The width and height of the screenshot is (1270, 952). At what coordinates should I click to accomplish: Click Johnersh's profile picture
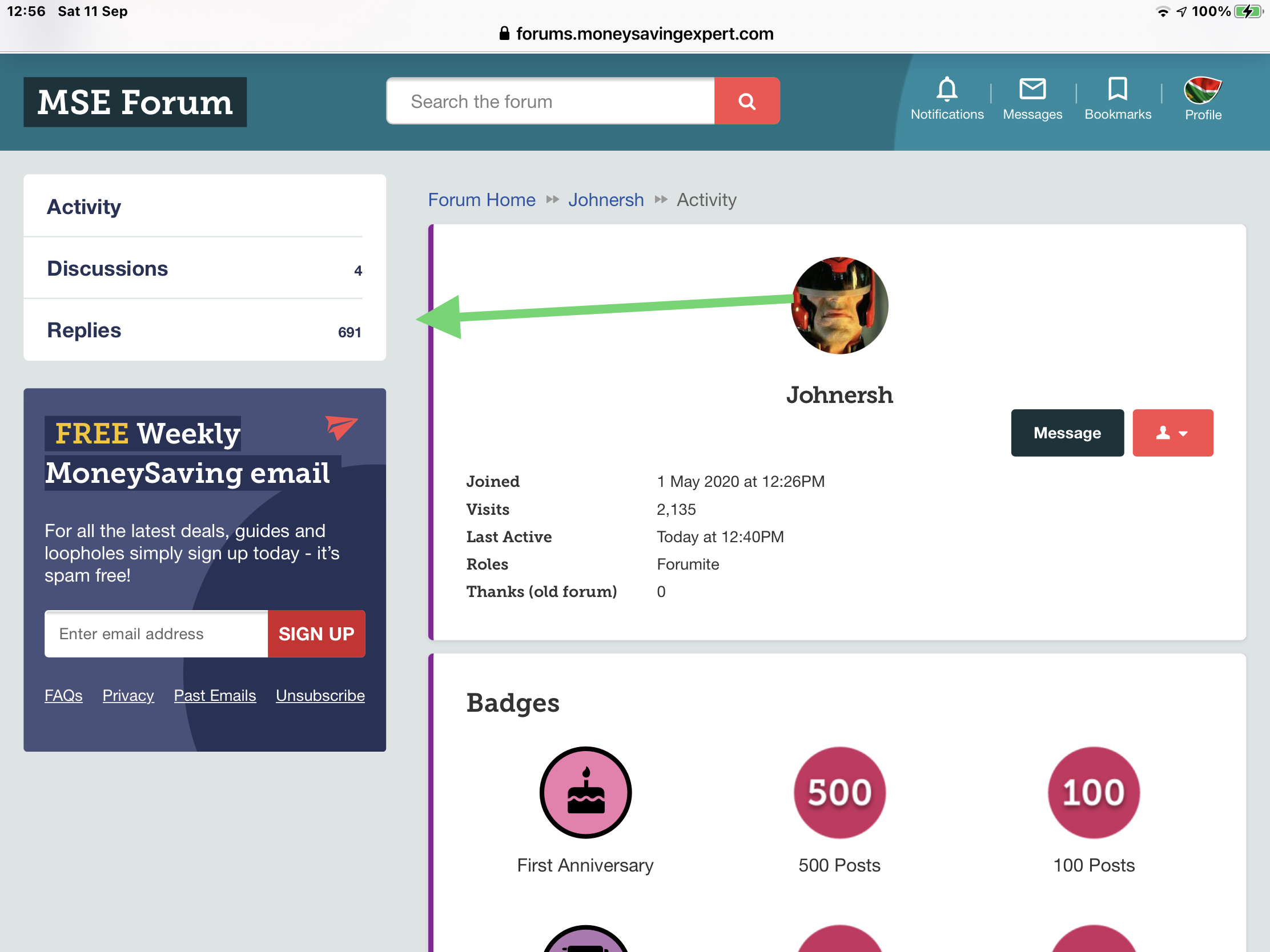click(839, 305)
